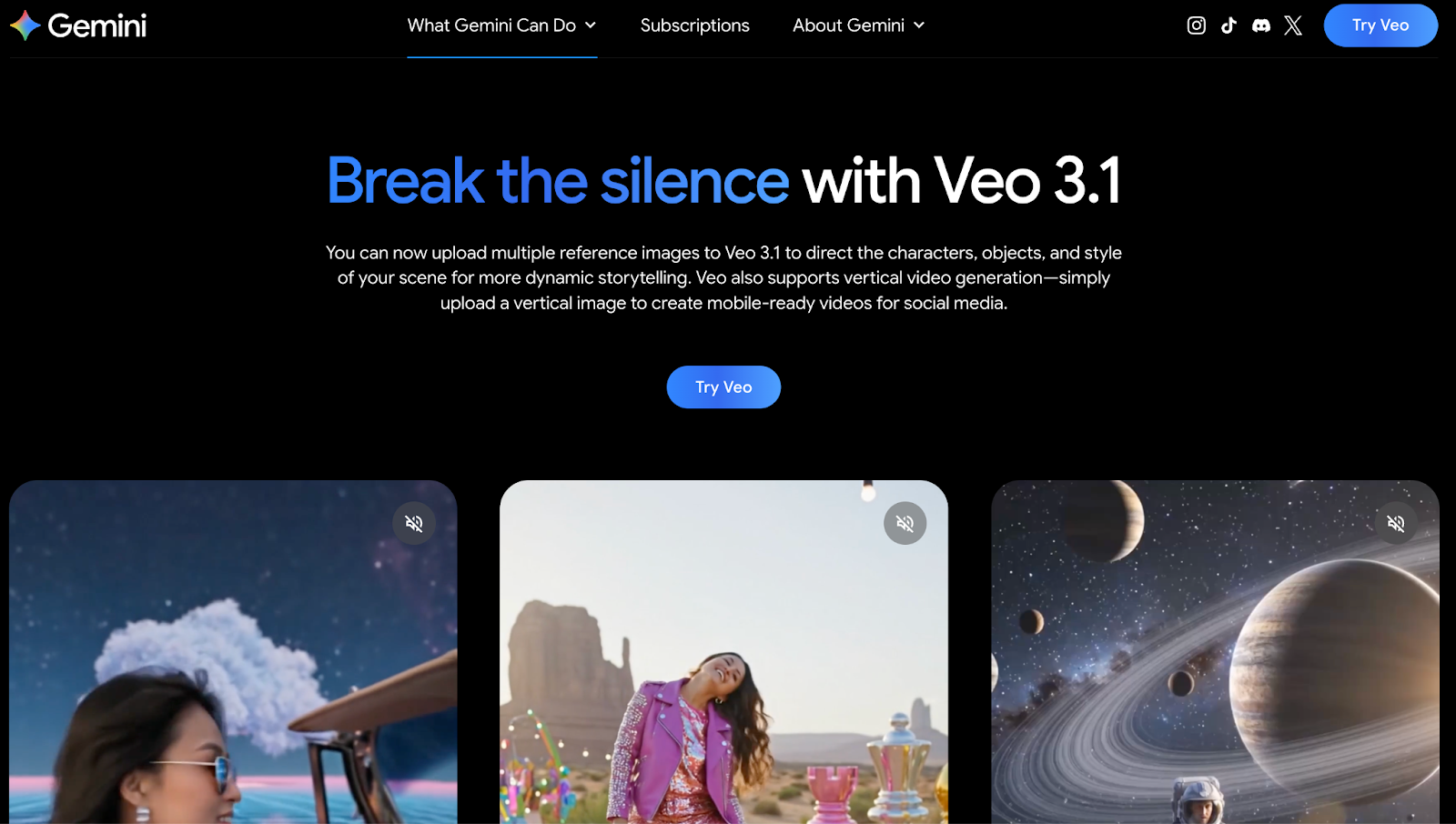
Task: Unmute the sunglasses woman video
Action: pyautogui.click(x=414, y=523)
